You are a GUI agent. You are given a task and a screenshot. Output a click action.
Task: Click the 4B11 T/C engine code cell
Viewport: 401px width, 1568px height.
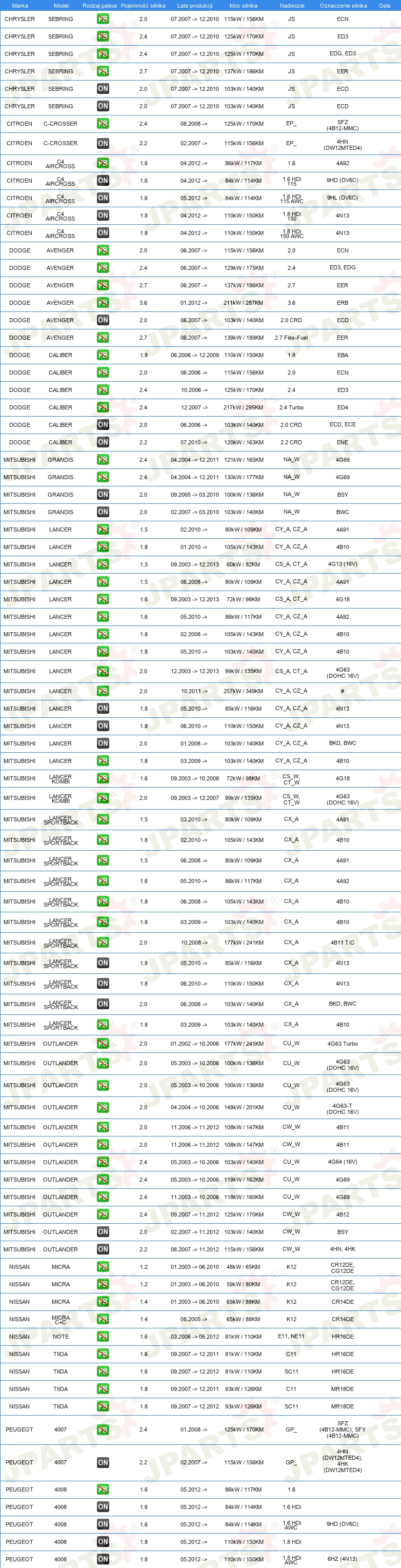pos(343,942)
